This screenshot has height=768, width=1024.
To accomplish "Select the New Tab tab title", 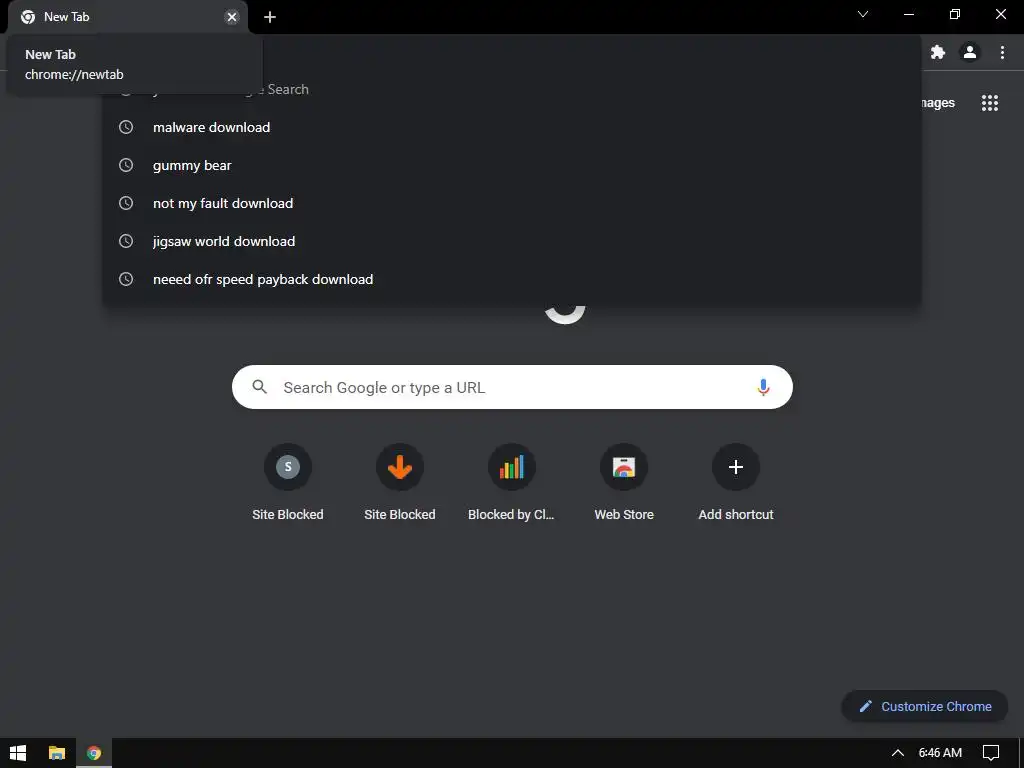I will pos(67,17).
